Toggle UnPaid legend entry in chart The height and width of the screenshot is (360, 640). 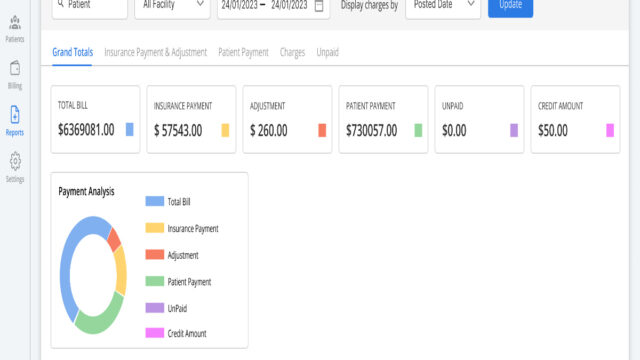tap(166, 308)
